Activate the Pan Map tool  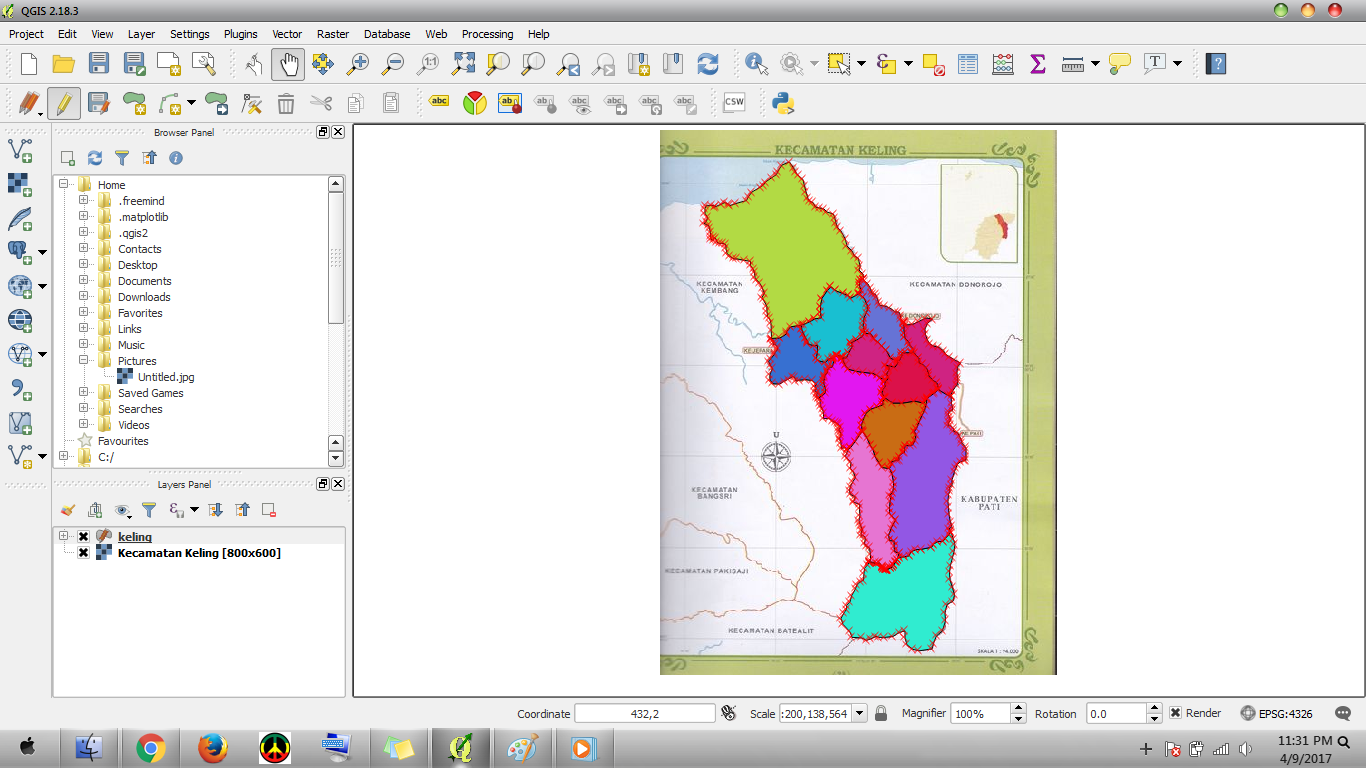289,63
